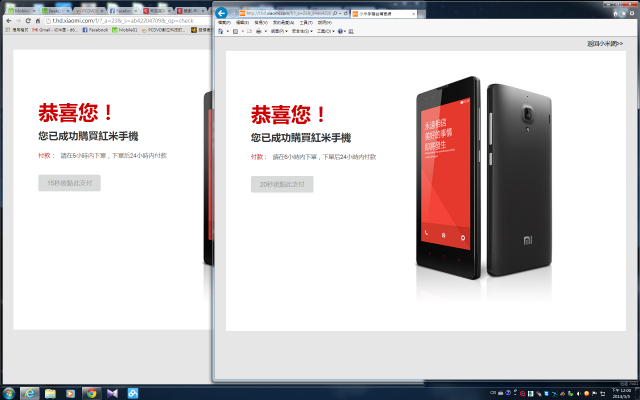Switch to the Facebook tab in Chrome
The width and height of the screenshot is (640, 400).
(x=122, y=11)
